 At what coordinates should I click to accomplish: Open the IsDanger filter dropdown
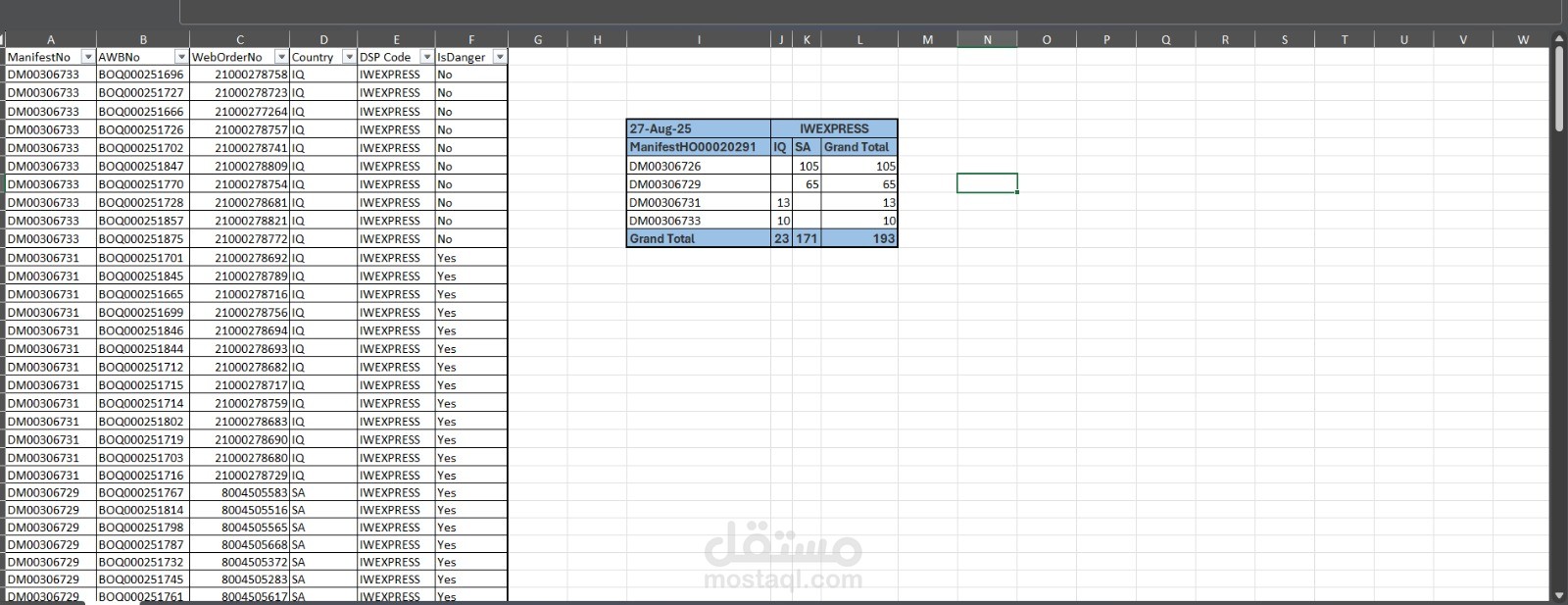tap(500, 57)
